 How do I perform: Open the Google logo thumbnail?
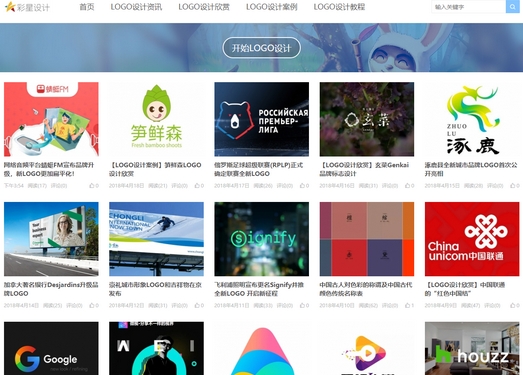click(51, 348)
